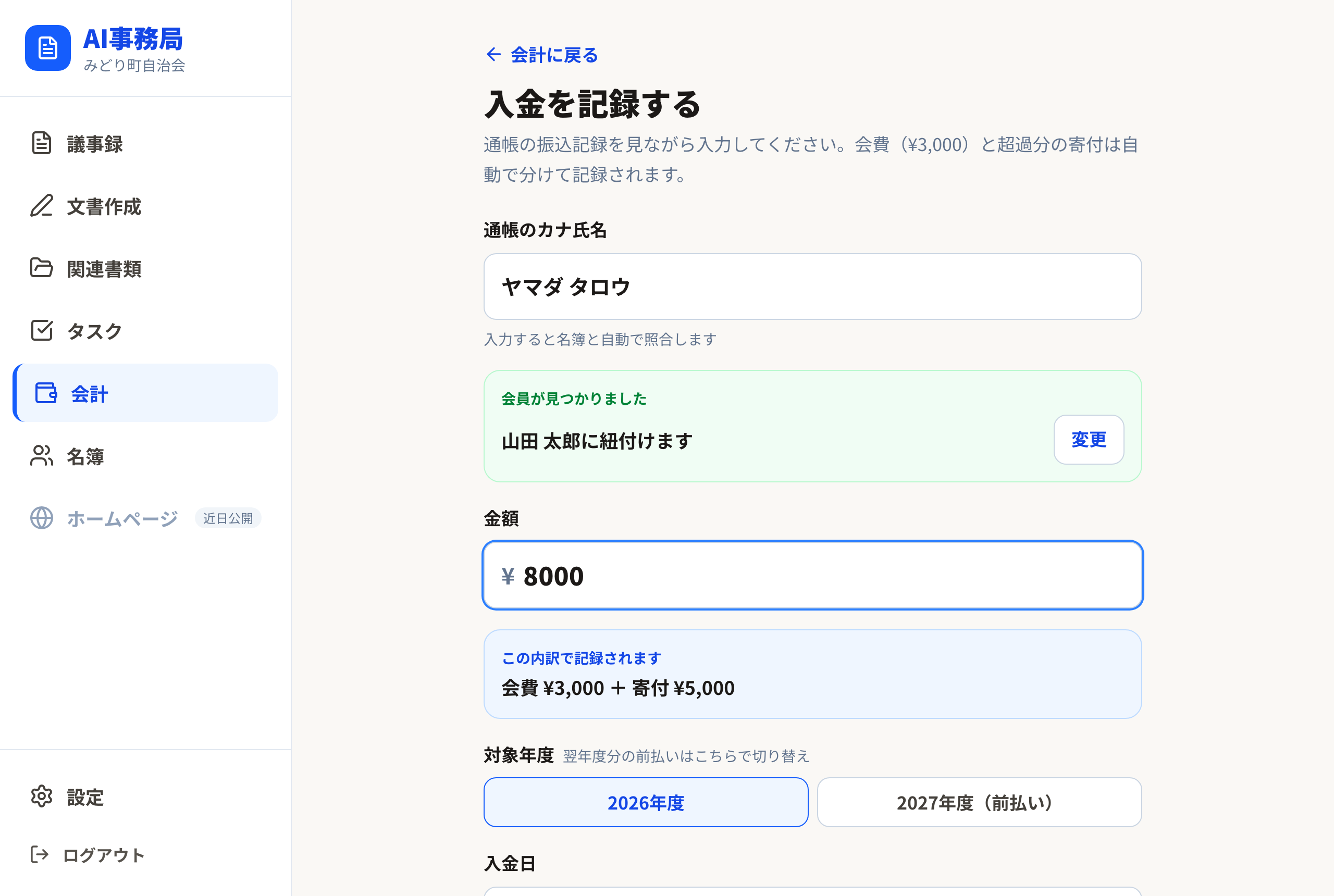The width and height of the screenshot is (1334, 896).
Task: Click the 関連書類 folder icon
Action: coord(42,268)
